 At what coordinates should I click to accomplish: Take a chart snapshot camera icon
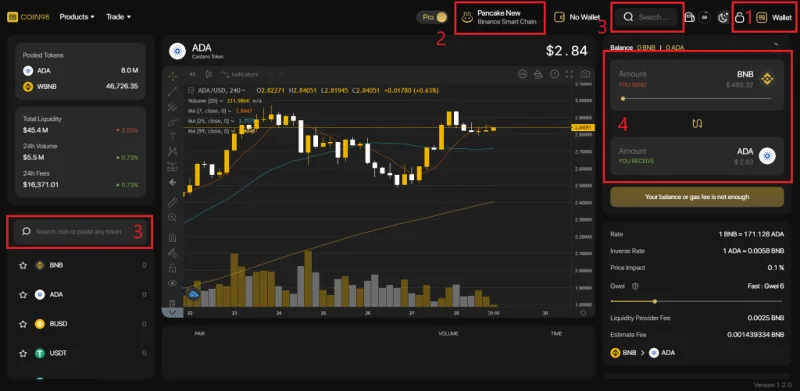click(586, 75)
